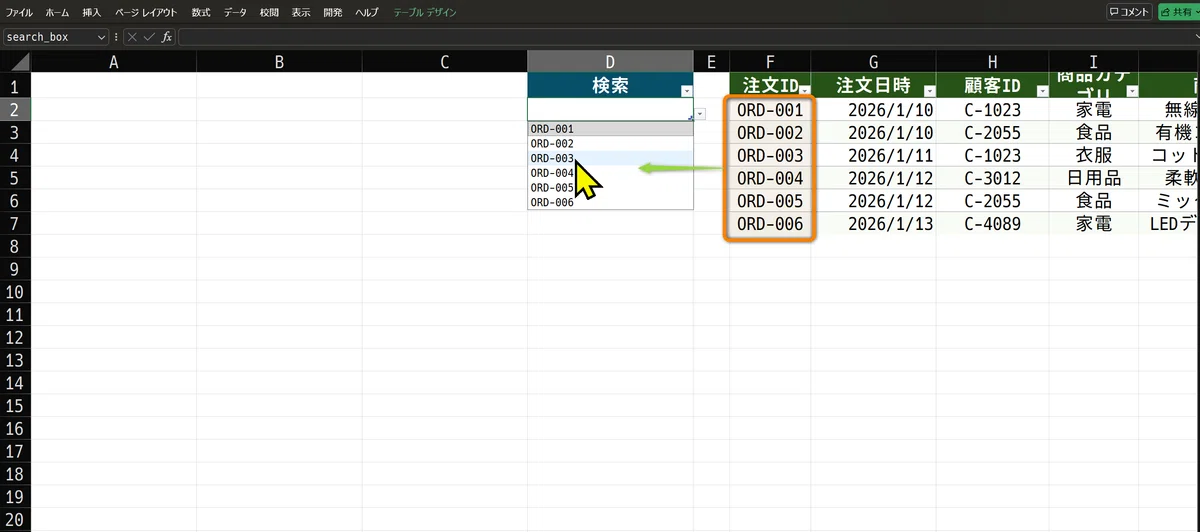1200x532 pixels.
Task: Choose ORD-005 in the dropdown list
Action: [610, 187]
